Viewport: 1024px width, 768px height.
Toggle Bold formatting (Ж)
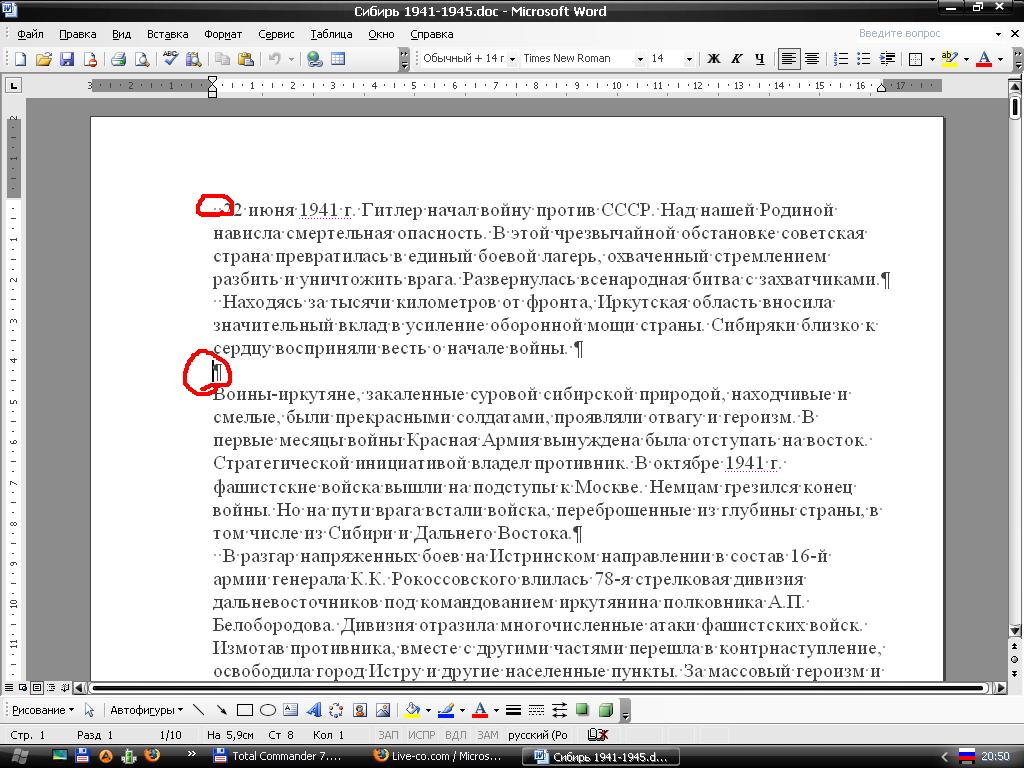click(714, 59)
